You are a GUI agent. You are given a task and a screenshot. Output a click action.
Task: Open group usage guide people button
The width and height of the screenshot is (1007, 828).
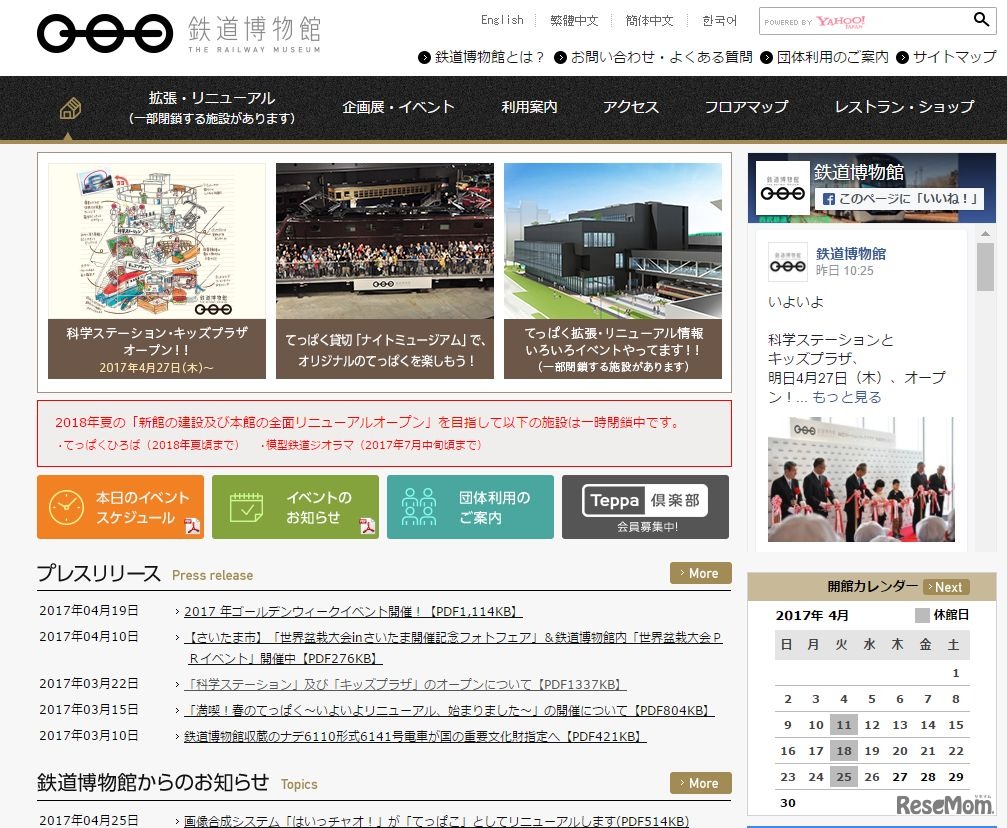click(x=470, y=507)
